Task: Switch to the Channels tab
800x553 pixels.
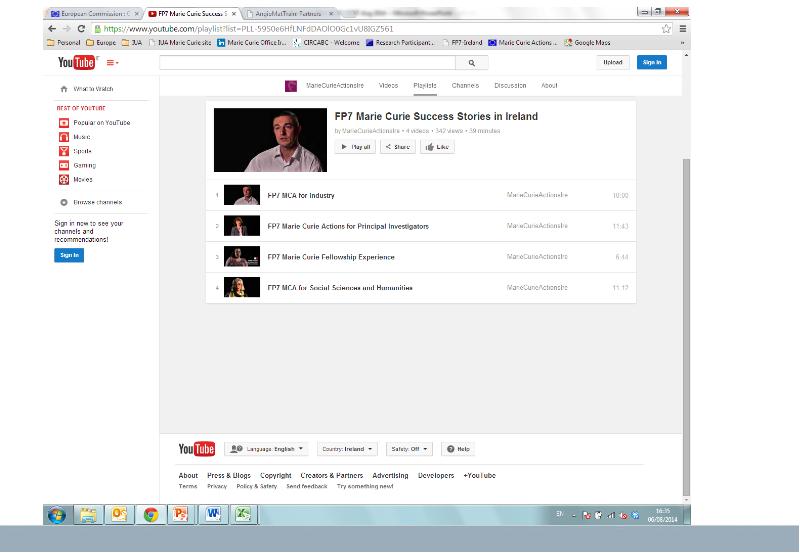Action: [x=465, y=86]
